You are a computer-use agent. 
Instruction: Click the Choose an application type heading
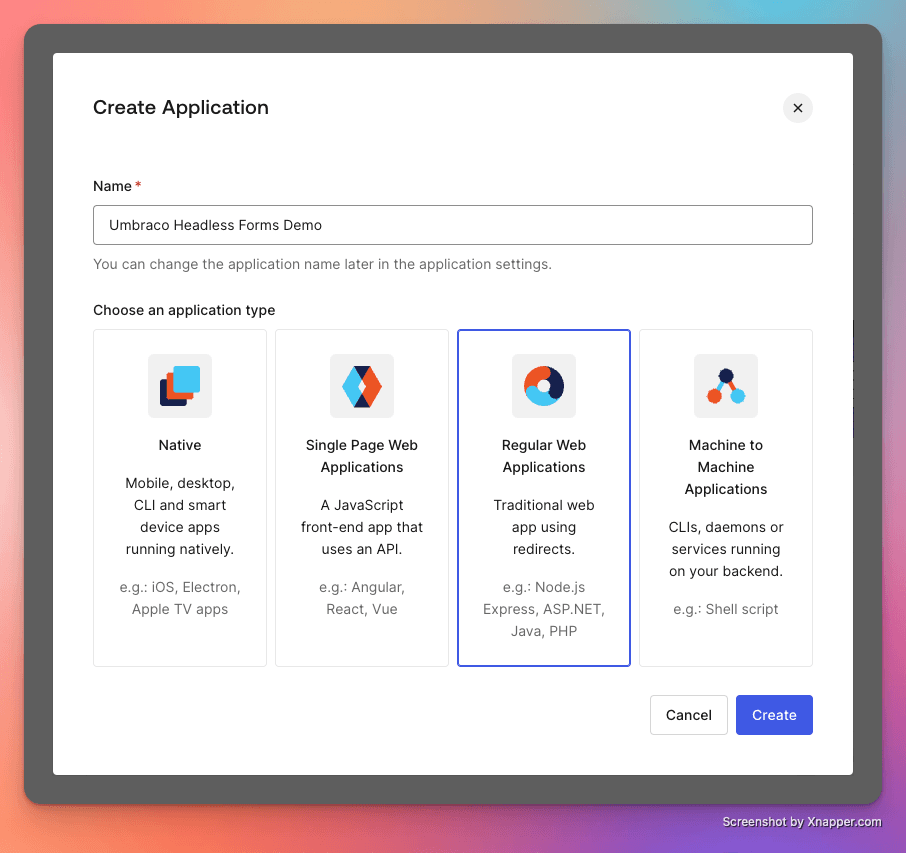[x=184, y=310]
